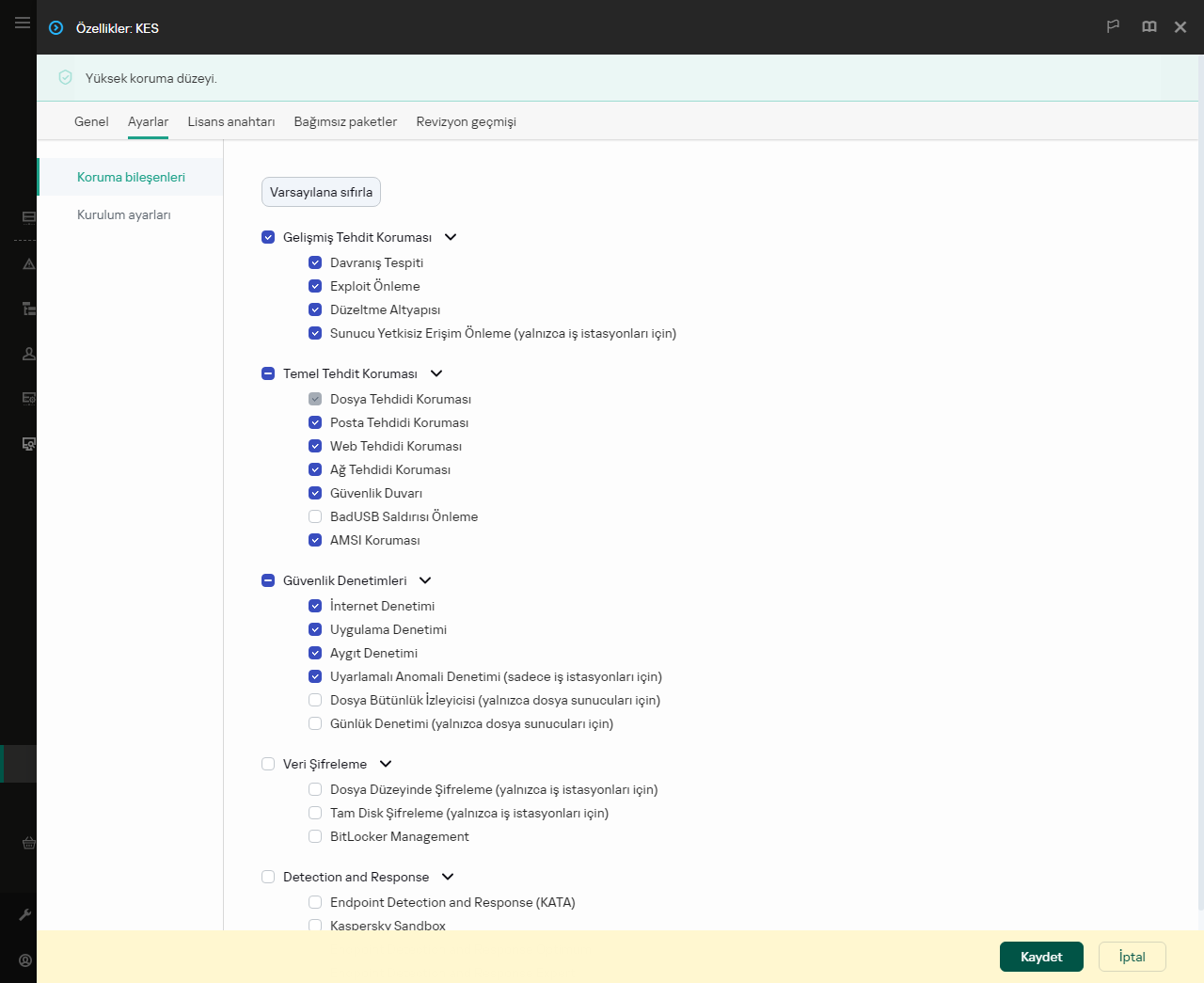Screen dimensions: 1204x983
Task: Uncheck the Exploit Önleme checkbox
Action: pyautogui.click(x=315, y=286)
